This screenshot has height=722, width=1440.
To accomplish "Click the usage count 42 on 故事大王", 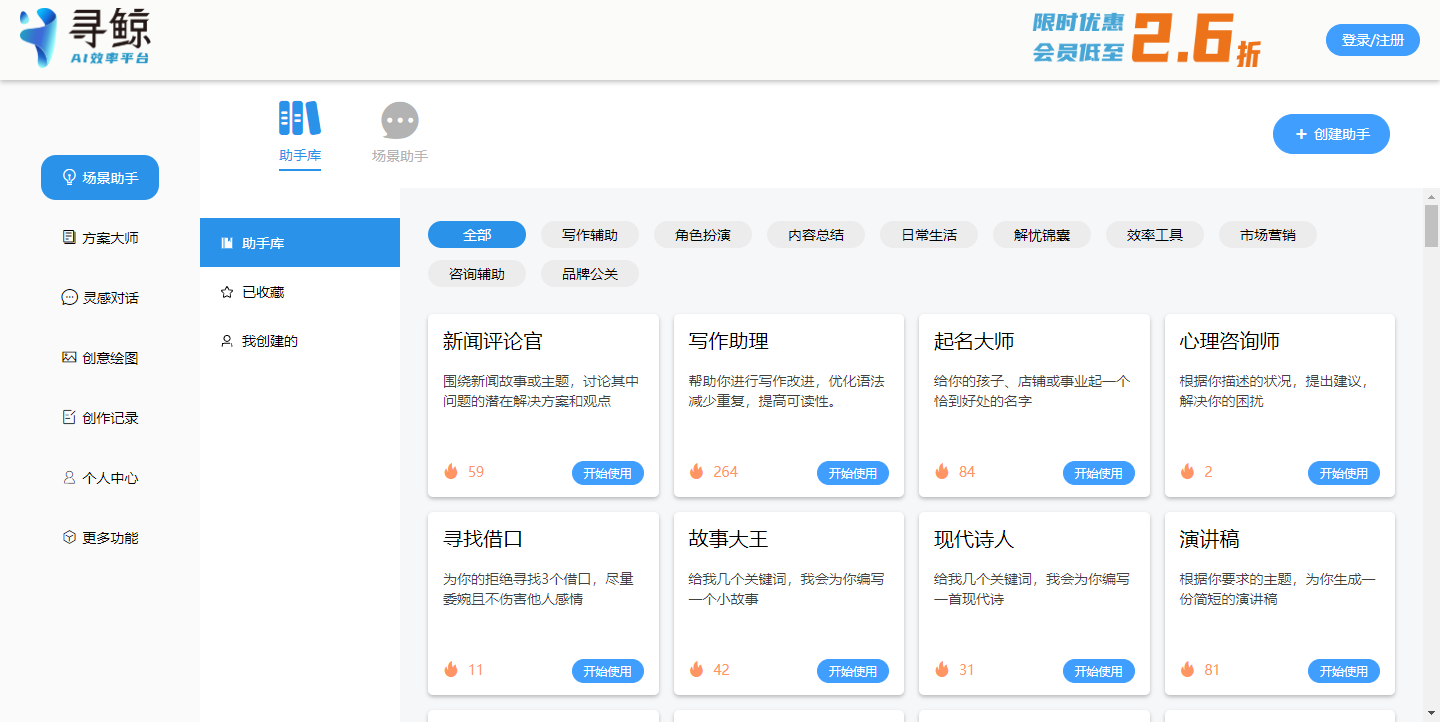I will click(721, 670).
